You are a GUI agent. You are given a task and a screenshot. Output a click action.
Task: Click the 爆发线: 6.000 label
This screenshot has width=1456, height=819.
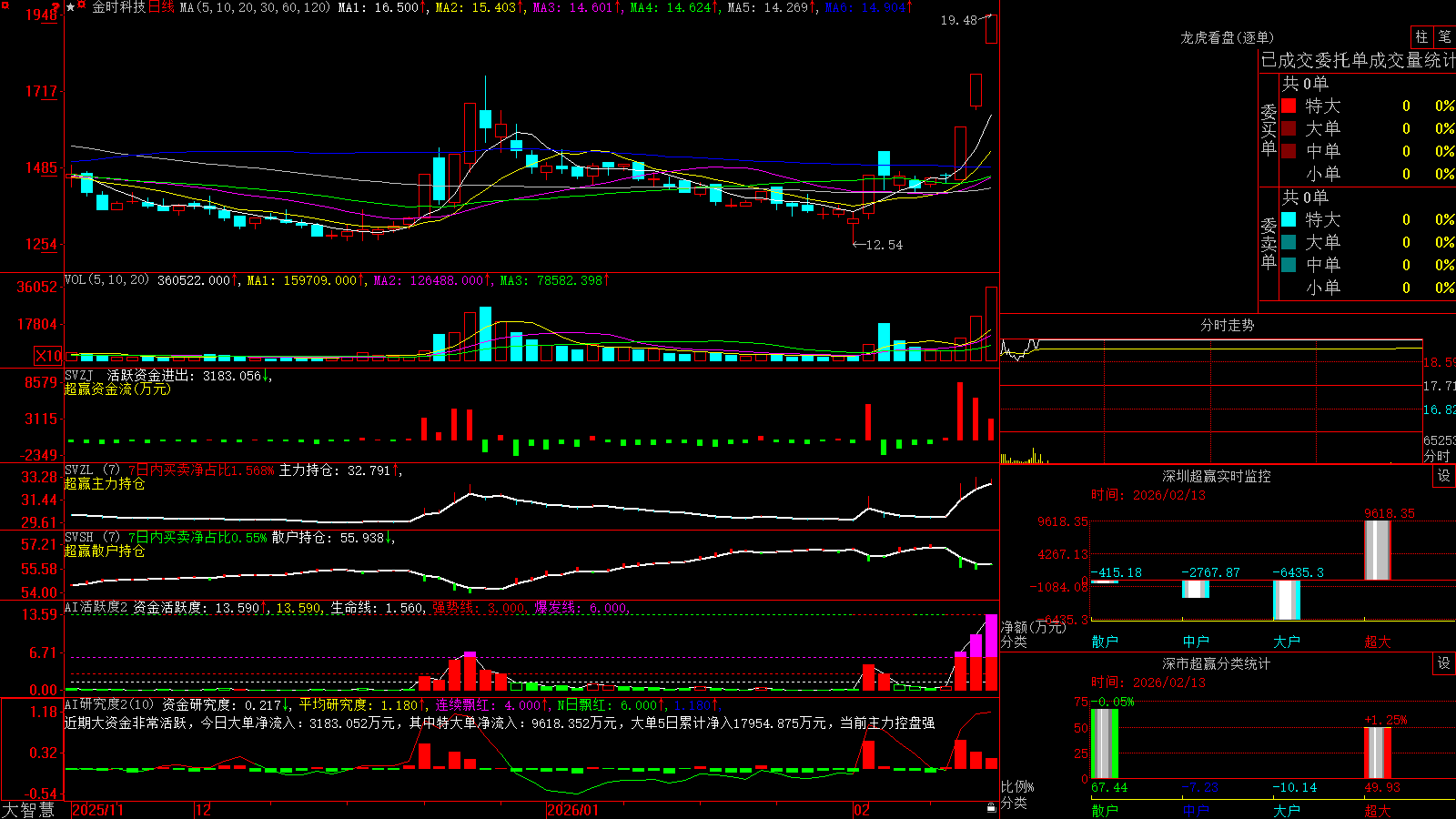click(581, 608)
